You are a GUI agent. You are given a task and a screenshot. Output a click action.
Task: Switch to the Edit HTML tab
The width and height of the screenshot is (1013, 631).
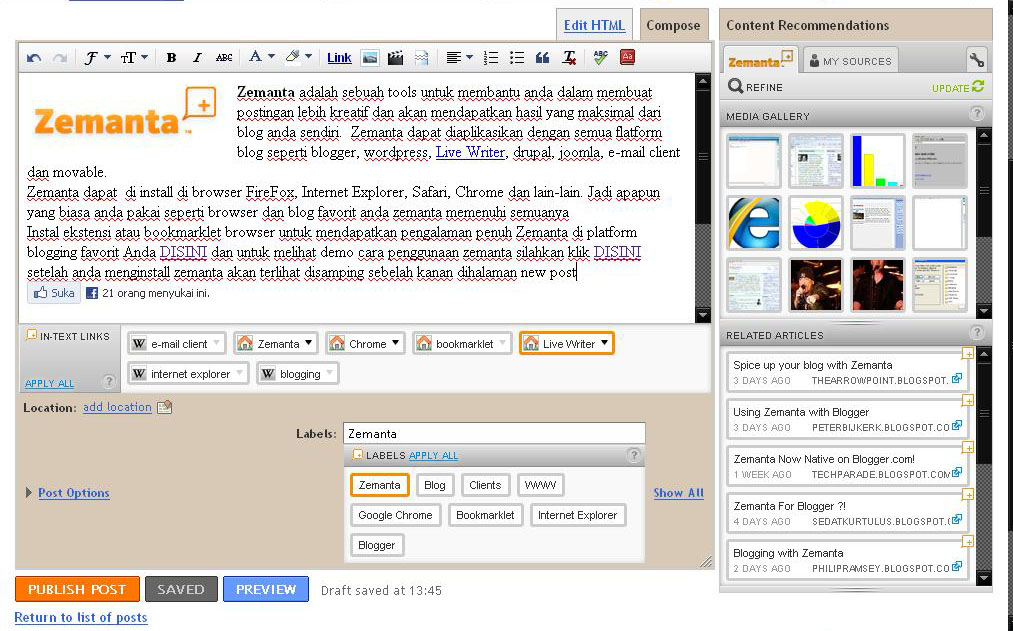point(594,25)
